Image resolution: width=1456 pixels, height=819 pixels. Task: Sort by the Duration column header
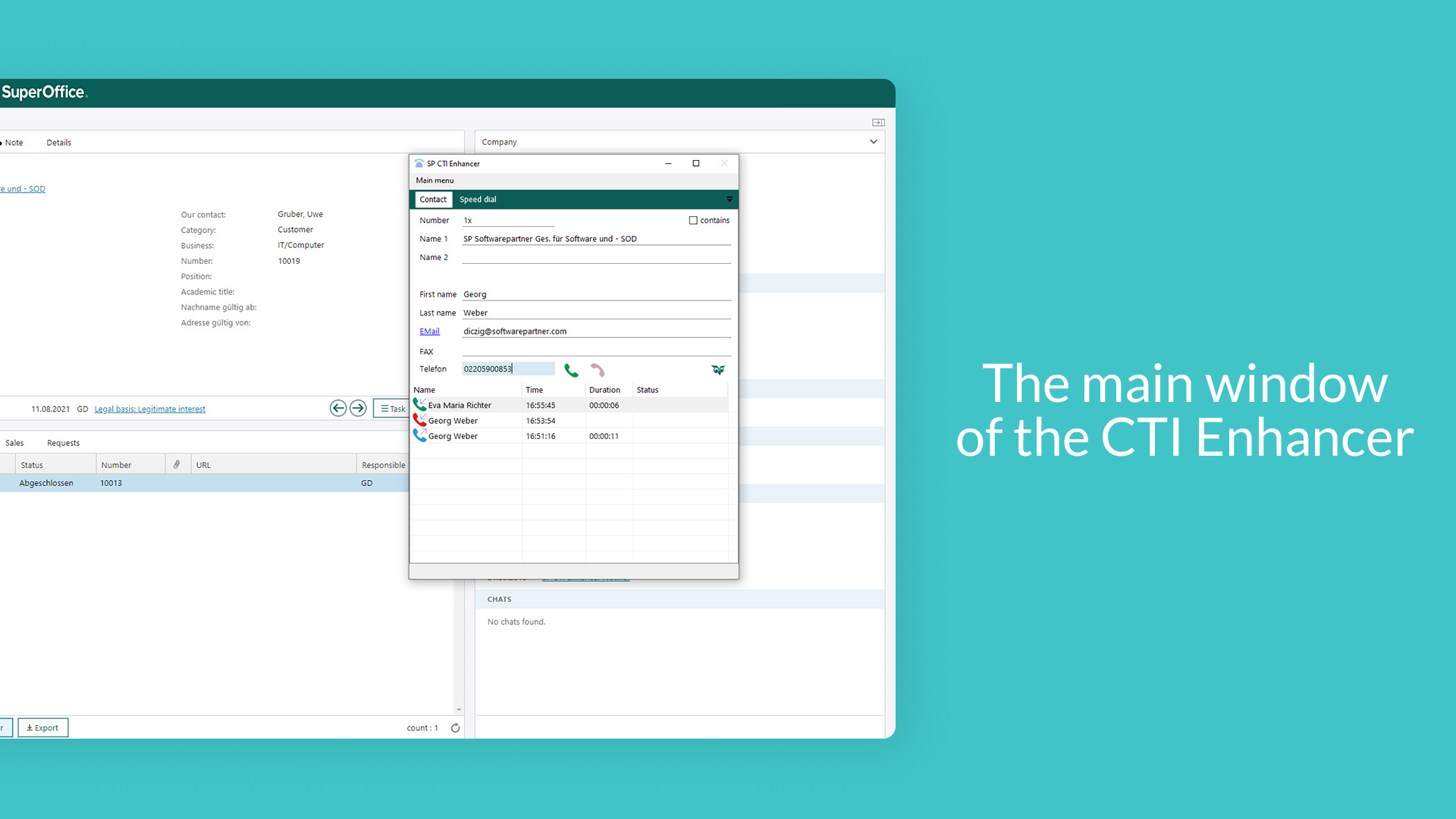point(609,390)
